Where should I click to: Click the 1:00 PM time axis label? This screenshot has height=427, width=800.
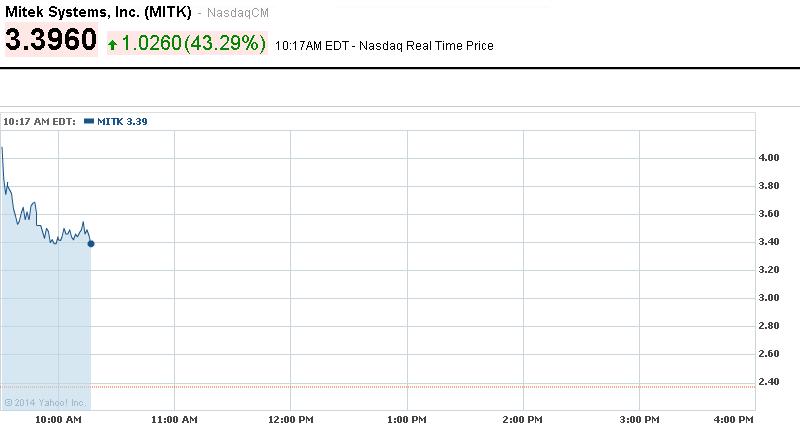click(x=408, y=418)
